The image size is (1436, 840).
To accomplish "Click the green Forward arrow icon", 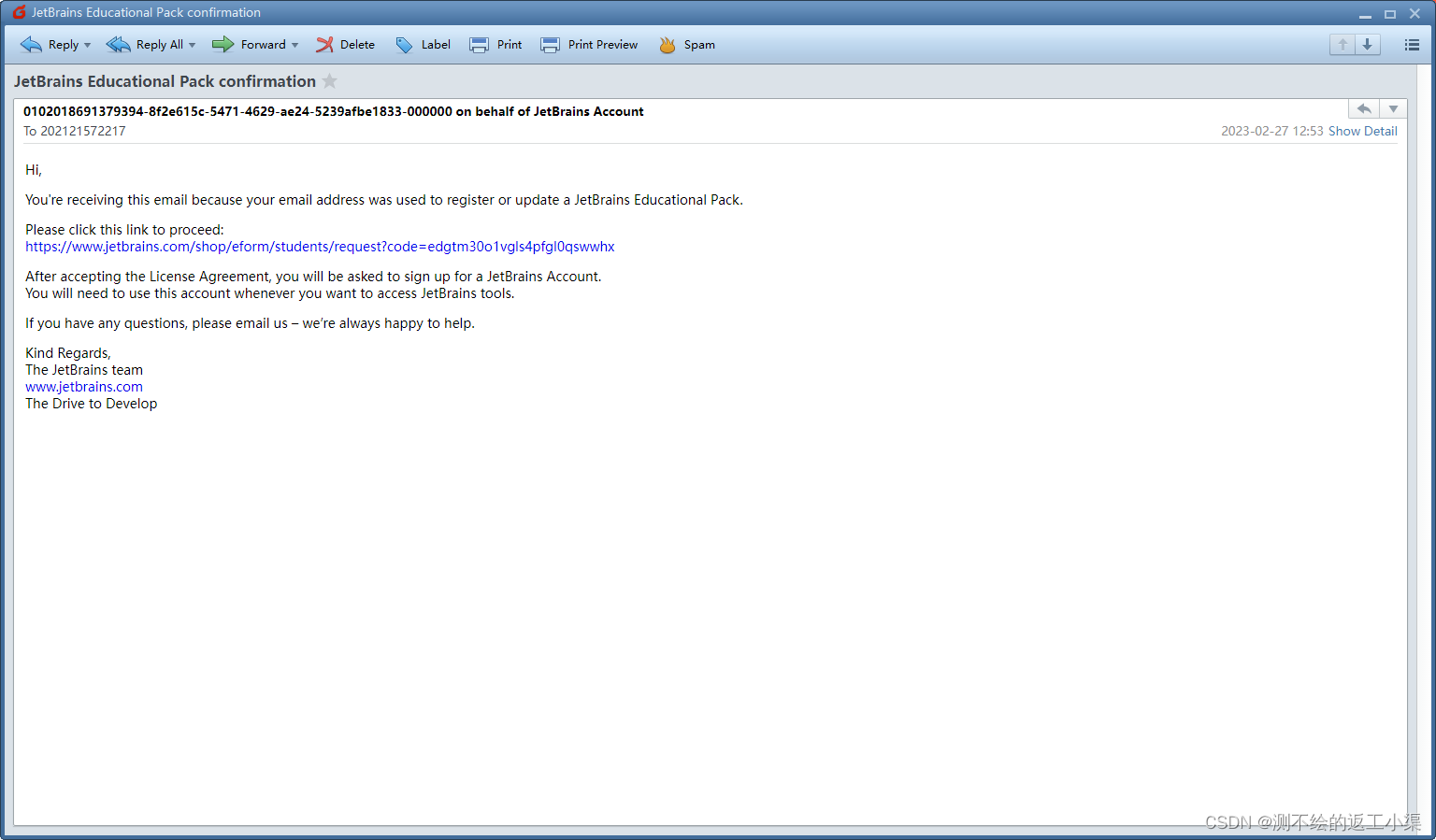I will [223, 45].
